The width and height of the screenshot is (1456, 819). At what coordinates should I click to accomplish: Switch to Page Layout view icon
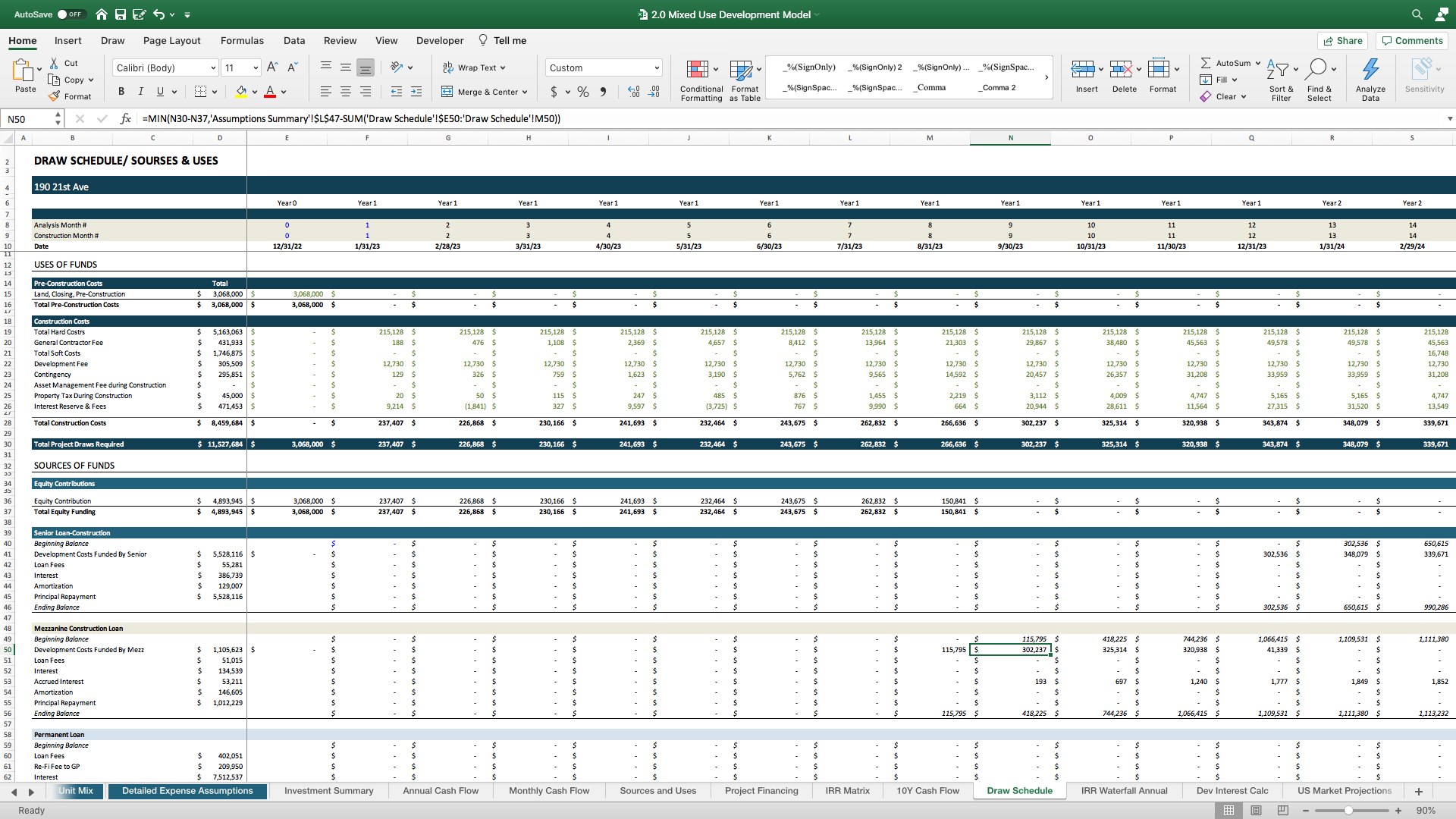click(1256, 811)
